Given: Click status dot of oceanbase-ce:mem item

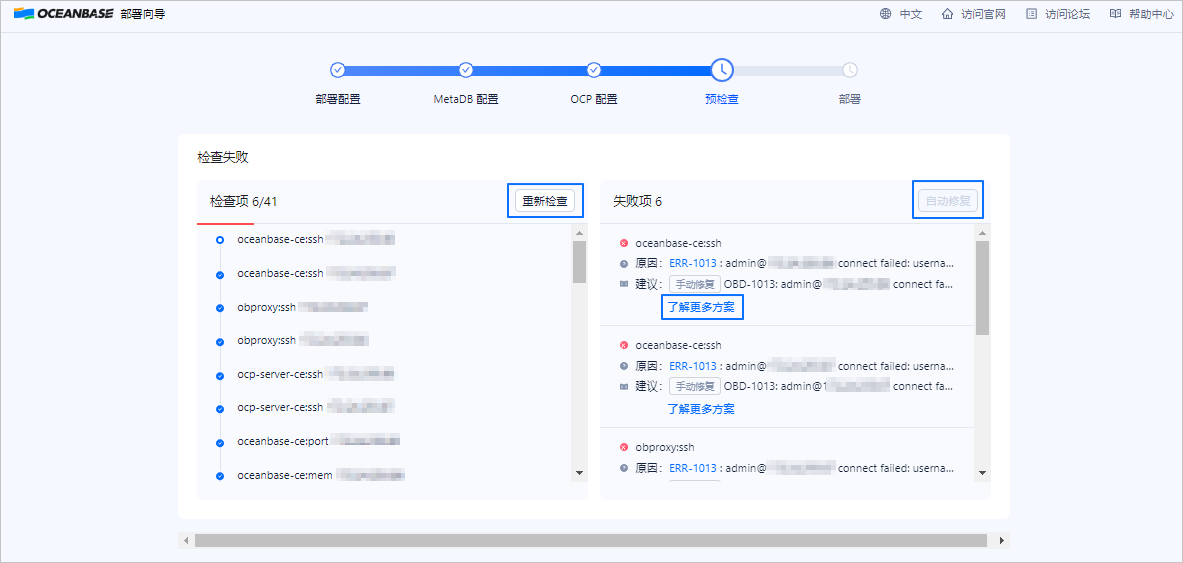Looking at the screenshot, I should 220,476.
